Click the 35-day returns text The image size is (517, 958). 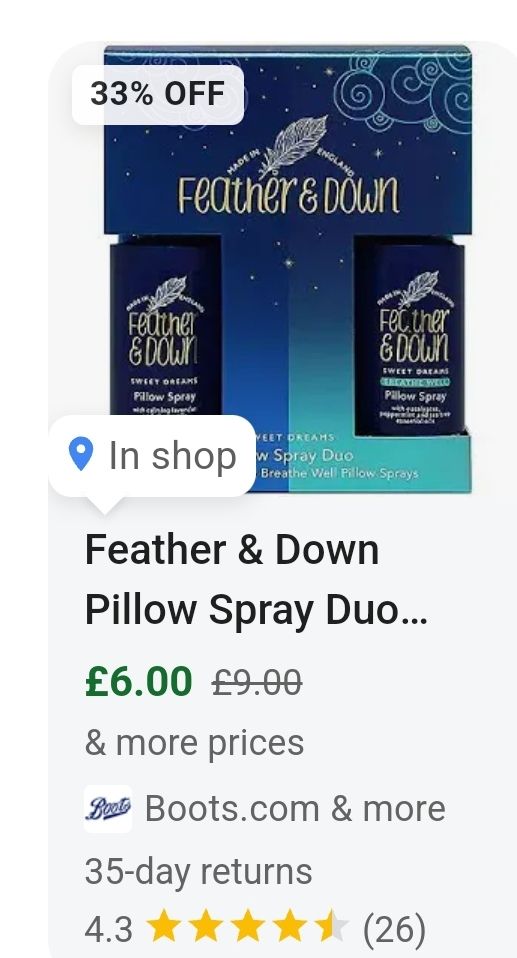click(198, 871)
